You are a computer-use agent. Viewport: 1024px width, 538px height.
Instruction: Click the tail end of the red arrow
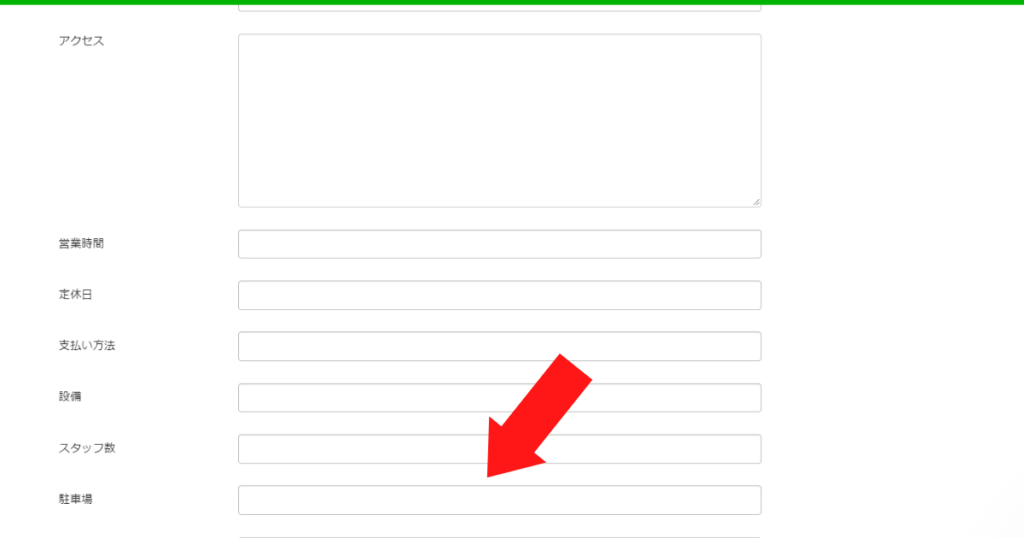tap(576, 367)
